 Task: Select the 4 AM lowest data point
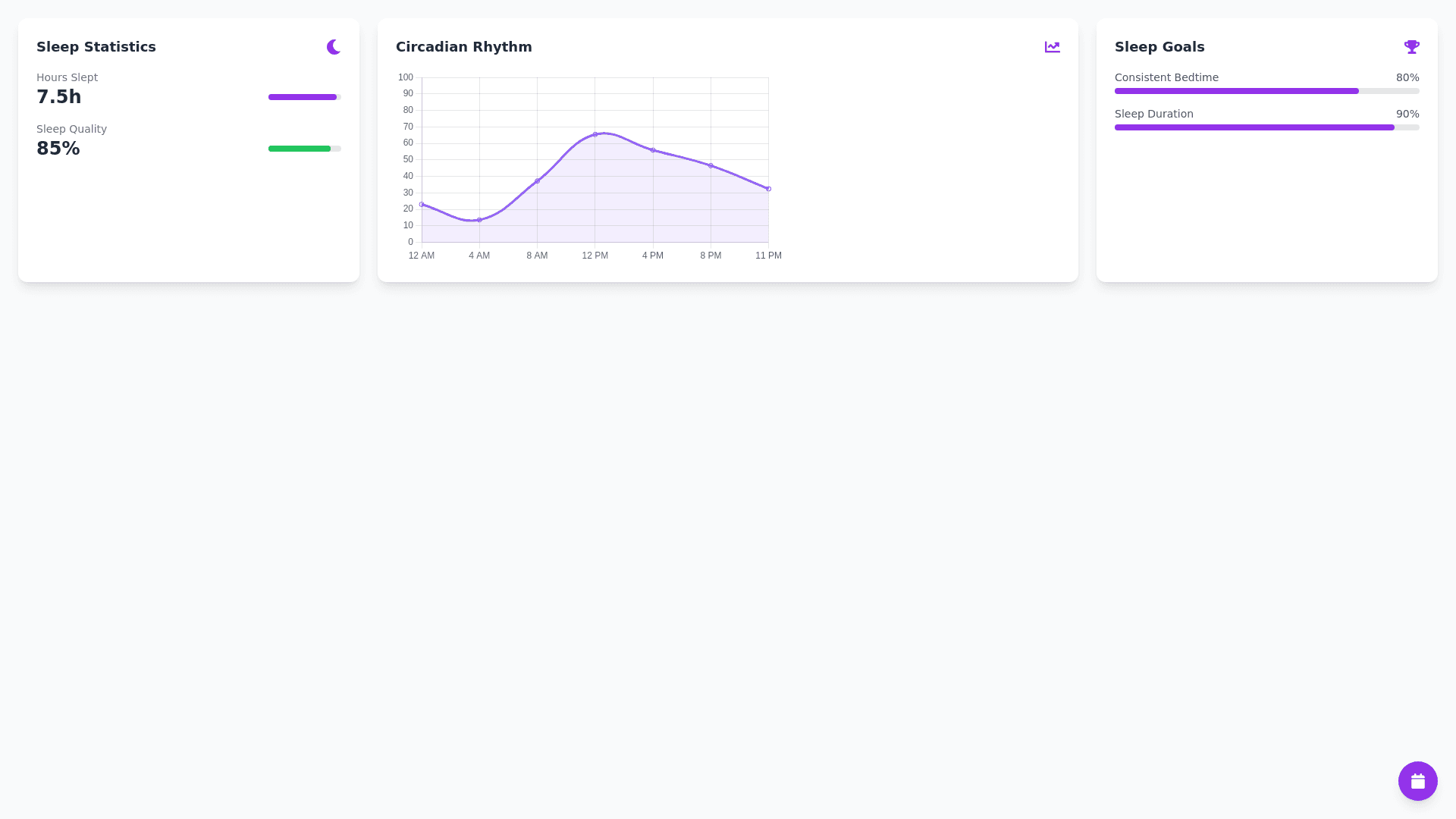pyautogui.click(x=479, y=220)
